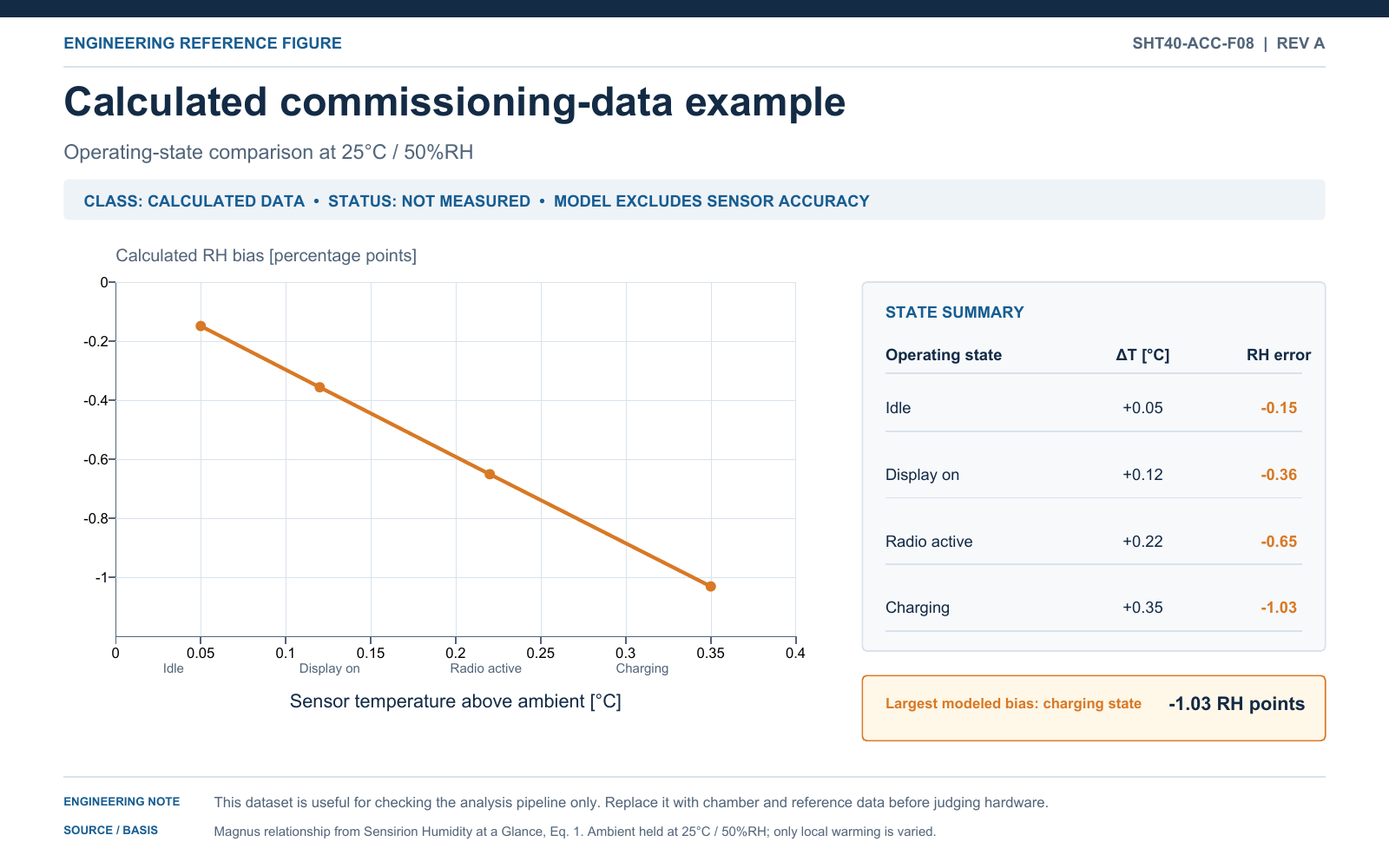Click the '-1.03' RH error table value
This screenshot has width=1389, height=868.
[1279, 608]
